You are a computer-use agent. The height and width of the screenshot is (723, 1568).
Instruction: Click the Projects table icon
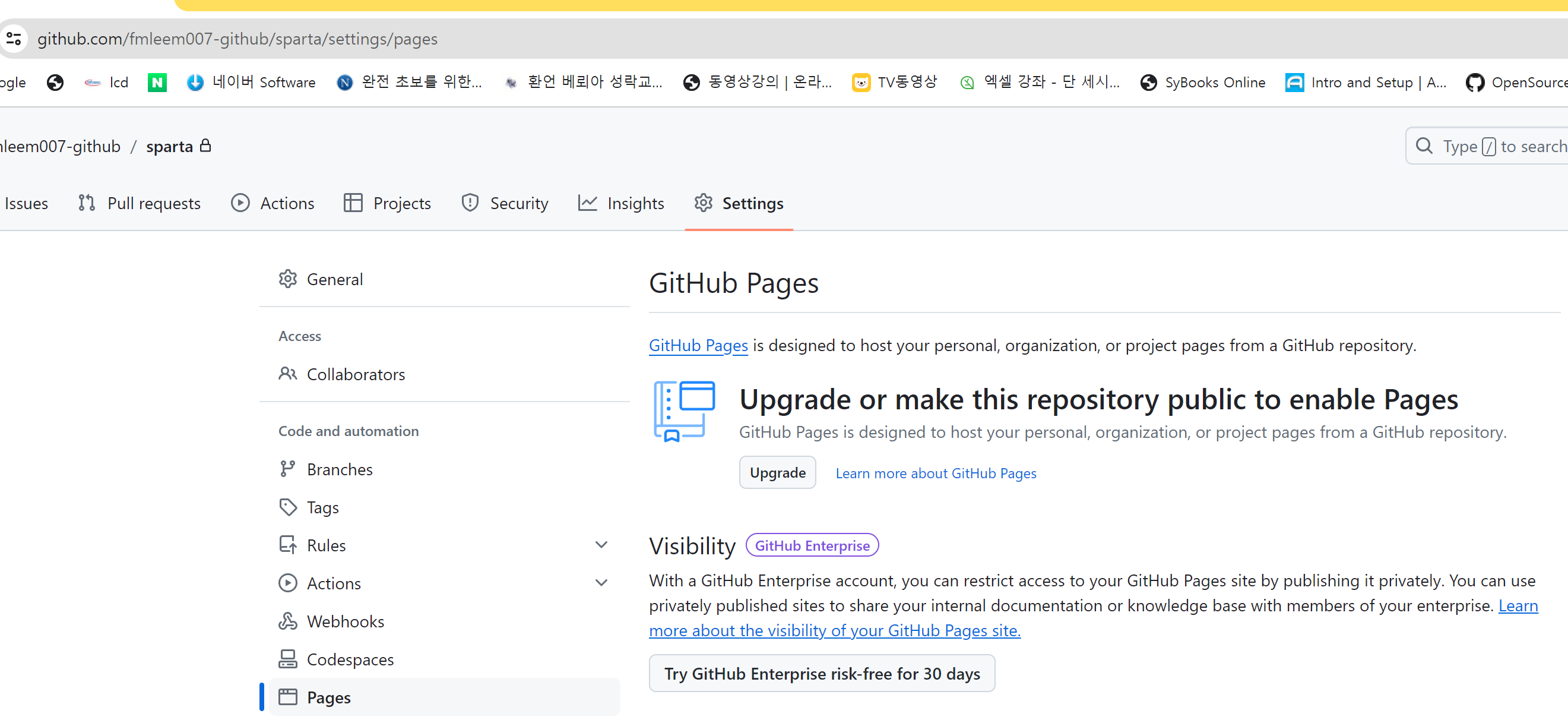coord(353,203)
